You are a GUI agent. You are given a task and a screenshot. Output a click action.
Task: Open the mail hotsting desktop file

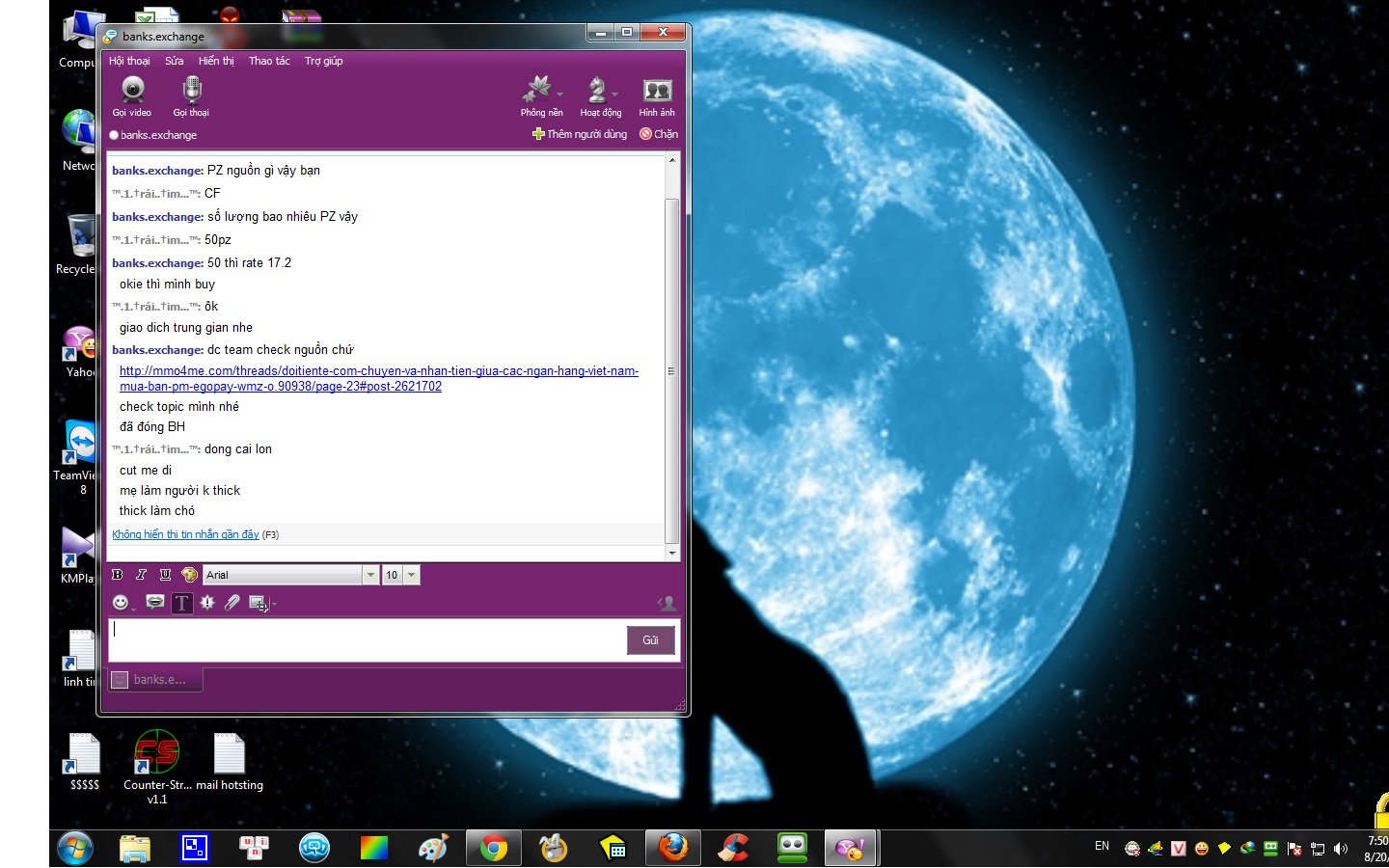point(230,762)
